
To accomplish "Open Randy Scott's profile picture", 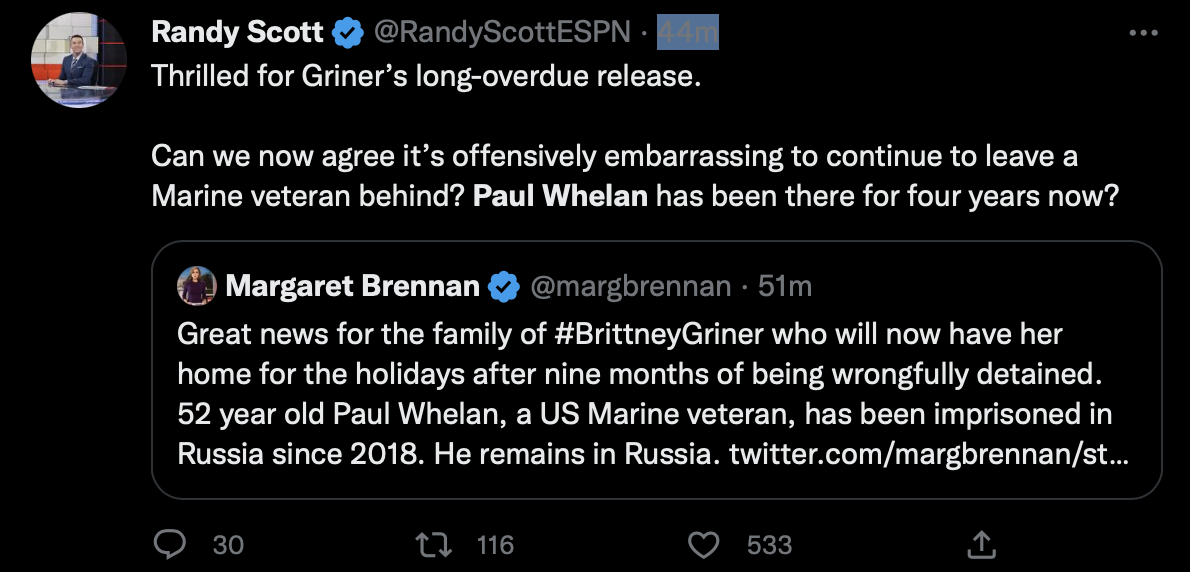I will pos(79,61).
